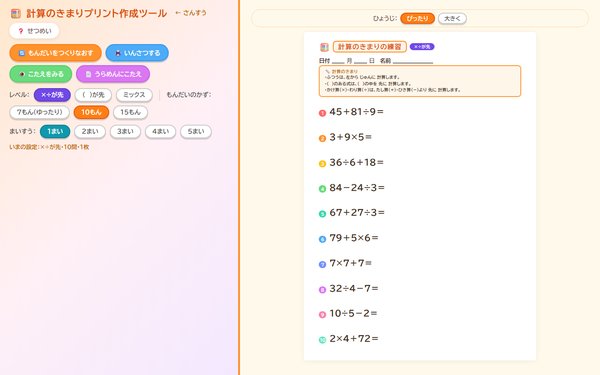Print with the いんさつする button
The image size is (600, 375).
137,53
